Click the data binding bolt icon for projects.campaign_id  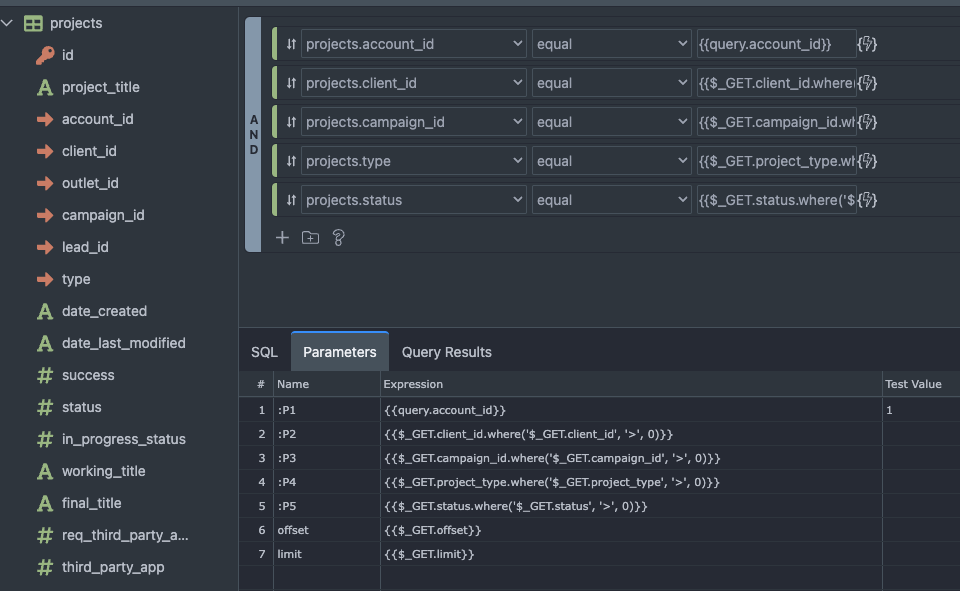(x=868, y=122)
